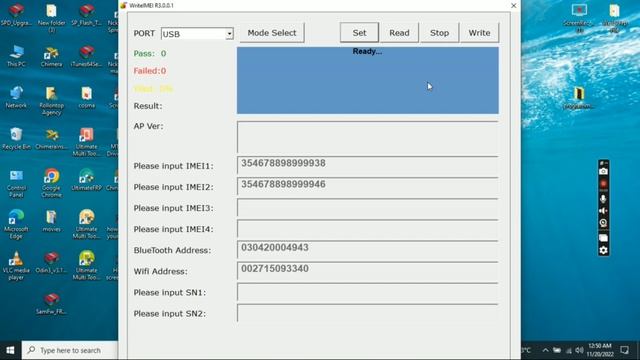
Task: Select the Rollontop Agency folder icon
Action: pos(51,100)
